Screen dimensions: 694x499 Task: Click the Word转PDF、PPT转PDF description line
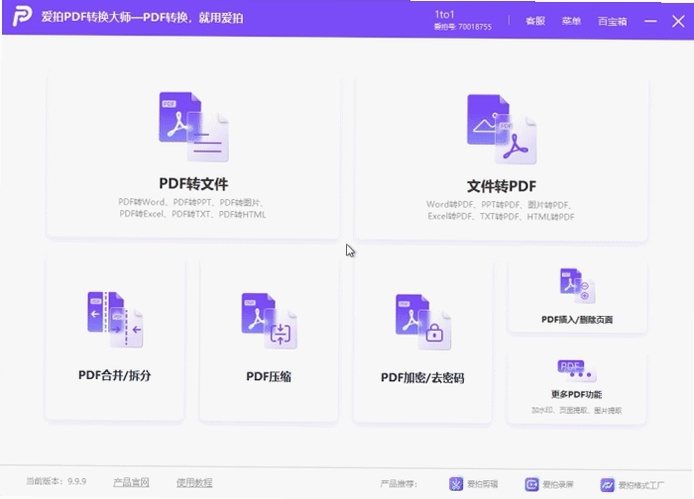[500, 205]
